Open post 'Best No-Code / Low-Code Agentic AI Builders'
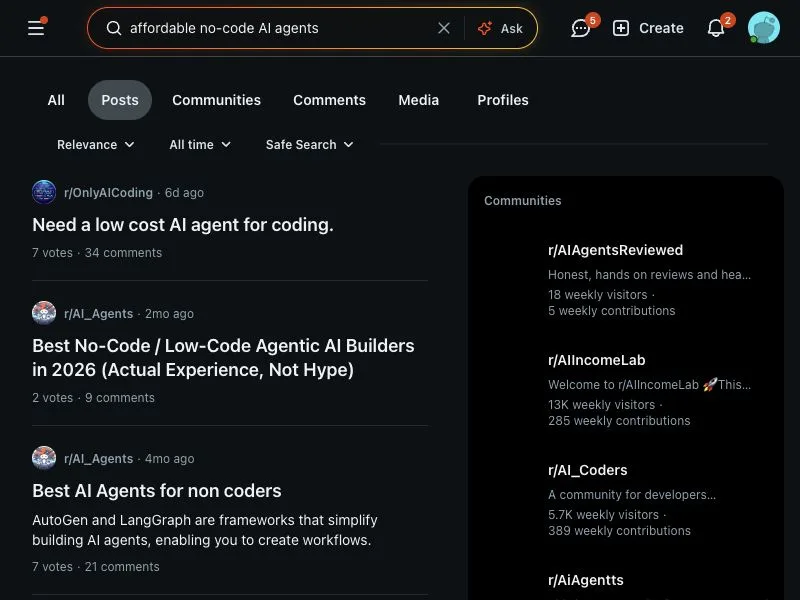800x600 pixels. pyautogui.click(x=223, y=358)
